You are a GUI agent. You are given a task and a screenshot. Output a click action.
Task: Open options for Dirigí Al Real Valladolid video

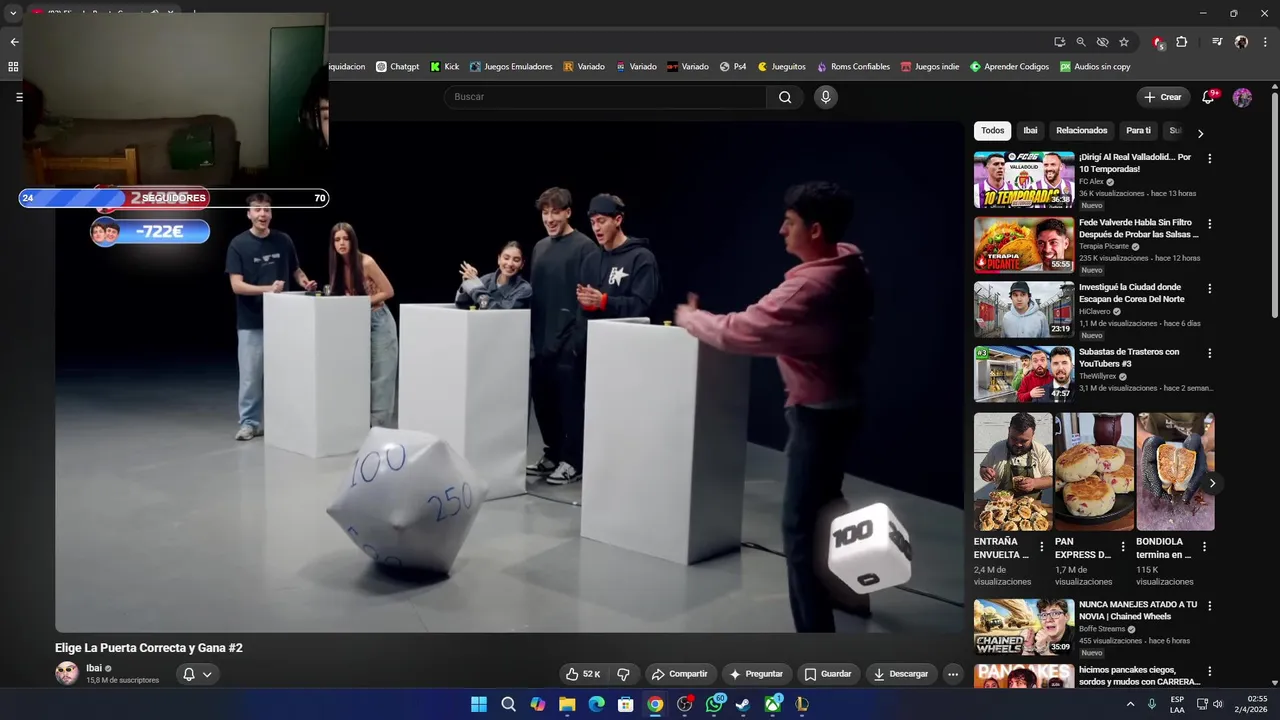[1209, 158]
